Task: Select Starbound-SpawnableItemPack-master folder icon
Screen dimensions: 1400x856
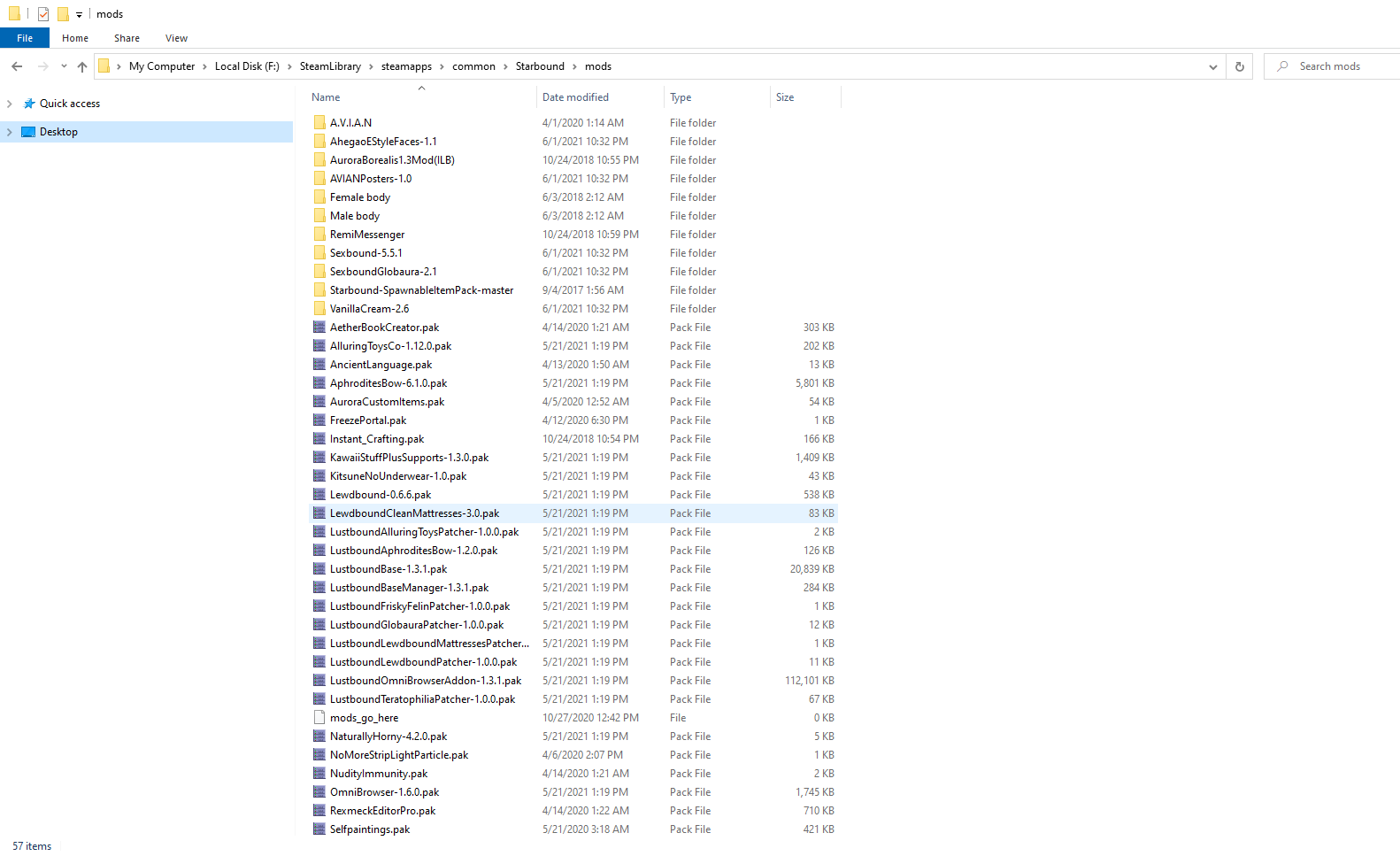Action: 319,289
